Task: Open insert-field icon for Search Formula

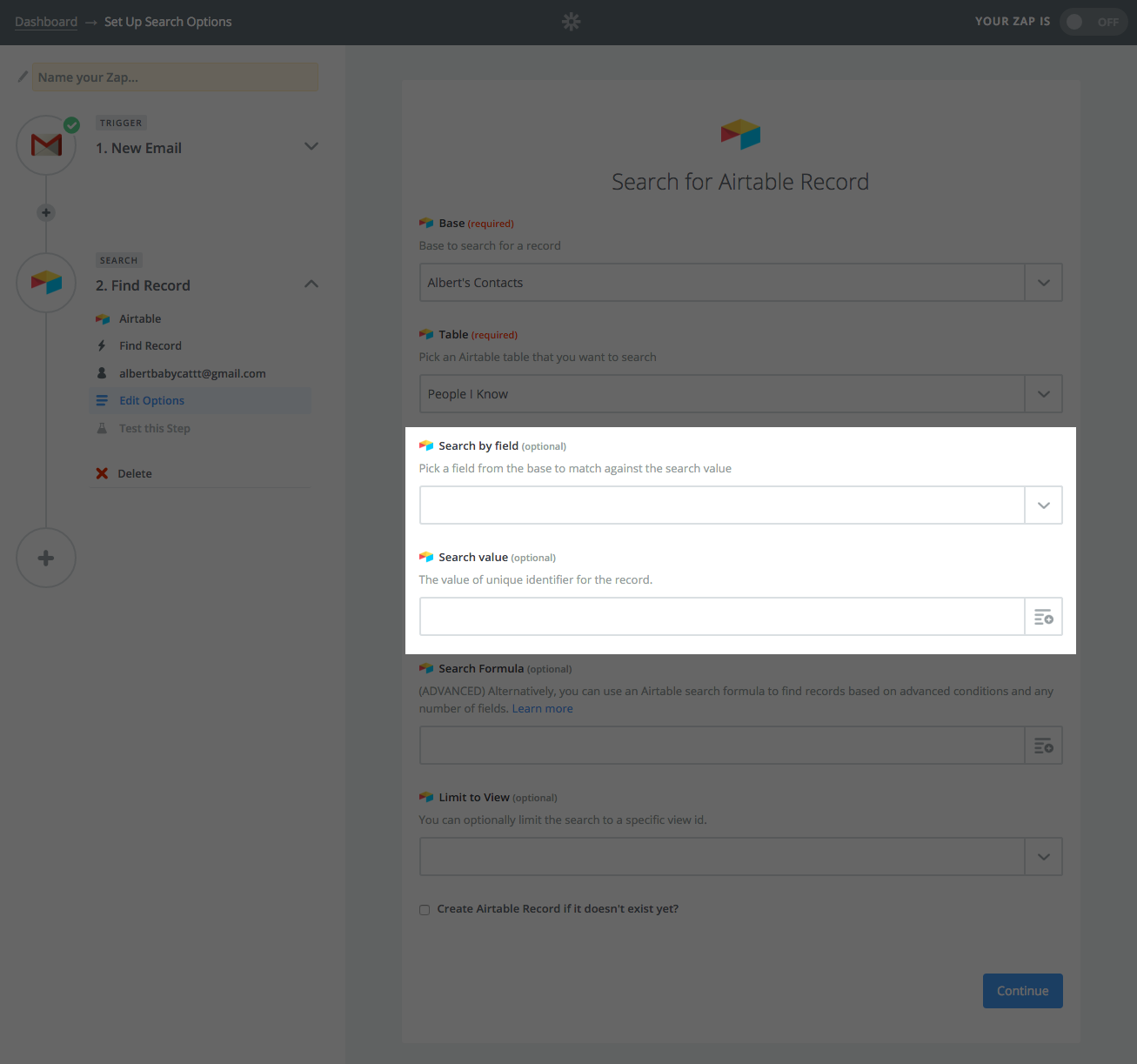Action: (x=1043, y=746)
